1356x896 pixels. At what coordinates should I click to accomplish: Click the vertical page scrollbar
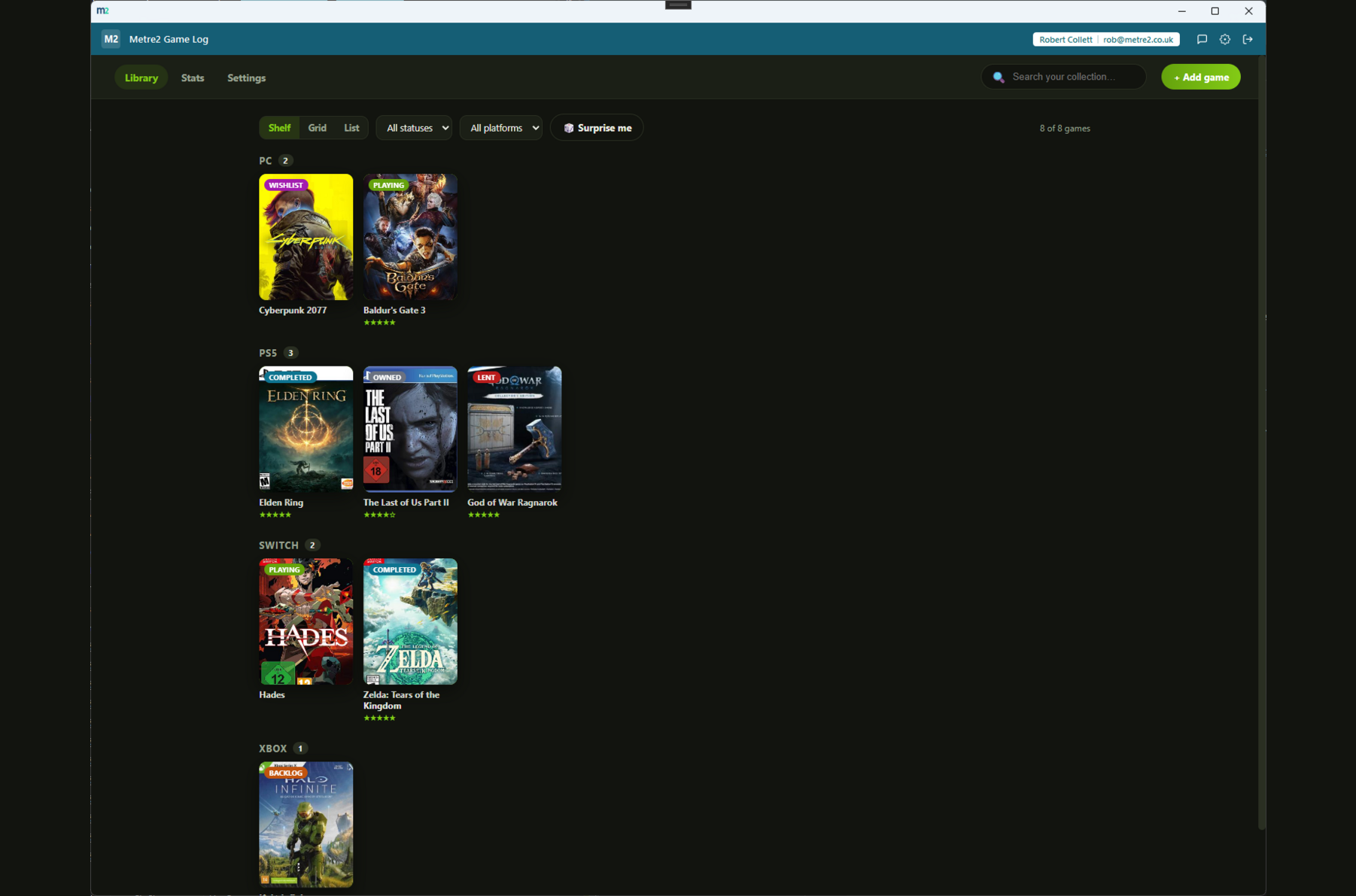1261,442
